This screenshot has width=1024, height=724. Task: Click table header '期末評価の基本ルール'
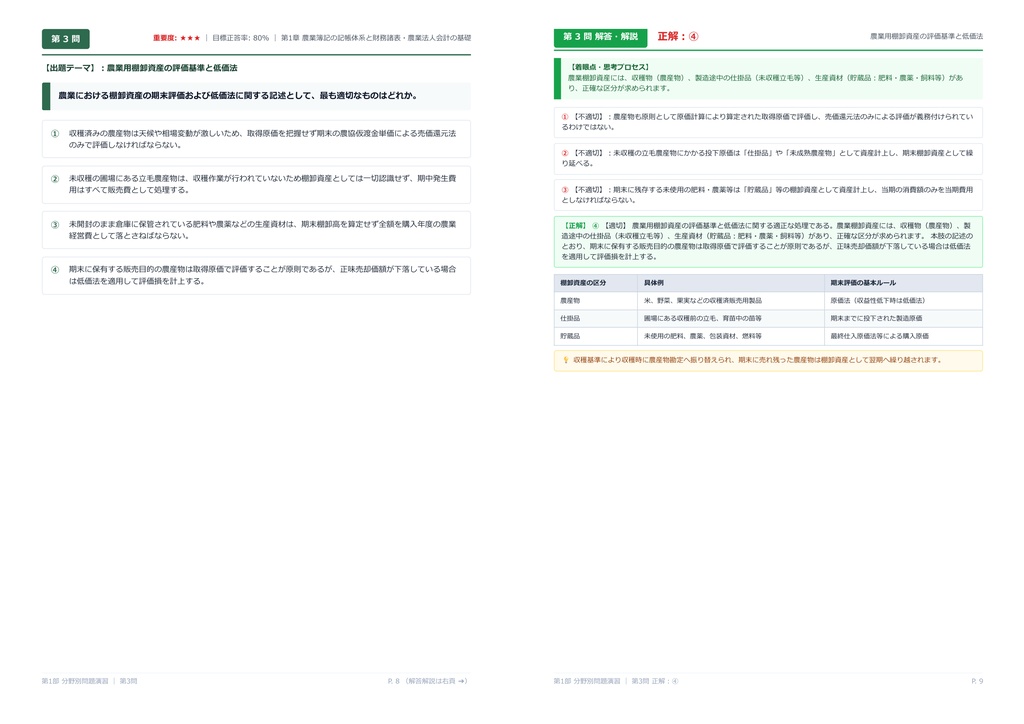point(863,283)
